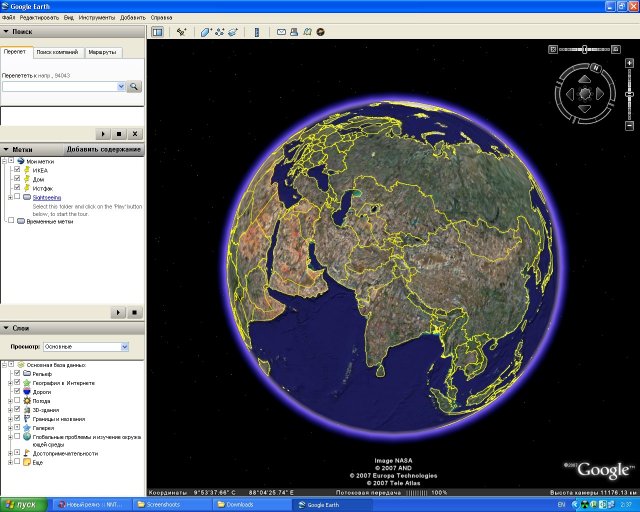This screenshot has width=640, height=512.
Task: Click the tilt reset button left of tilt slider
Action: click(x=553, y=49)
